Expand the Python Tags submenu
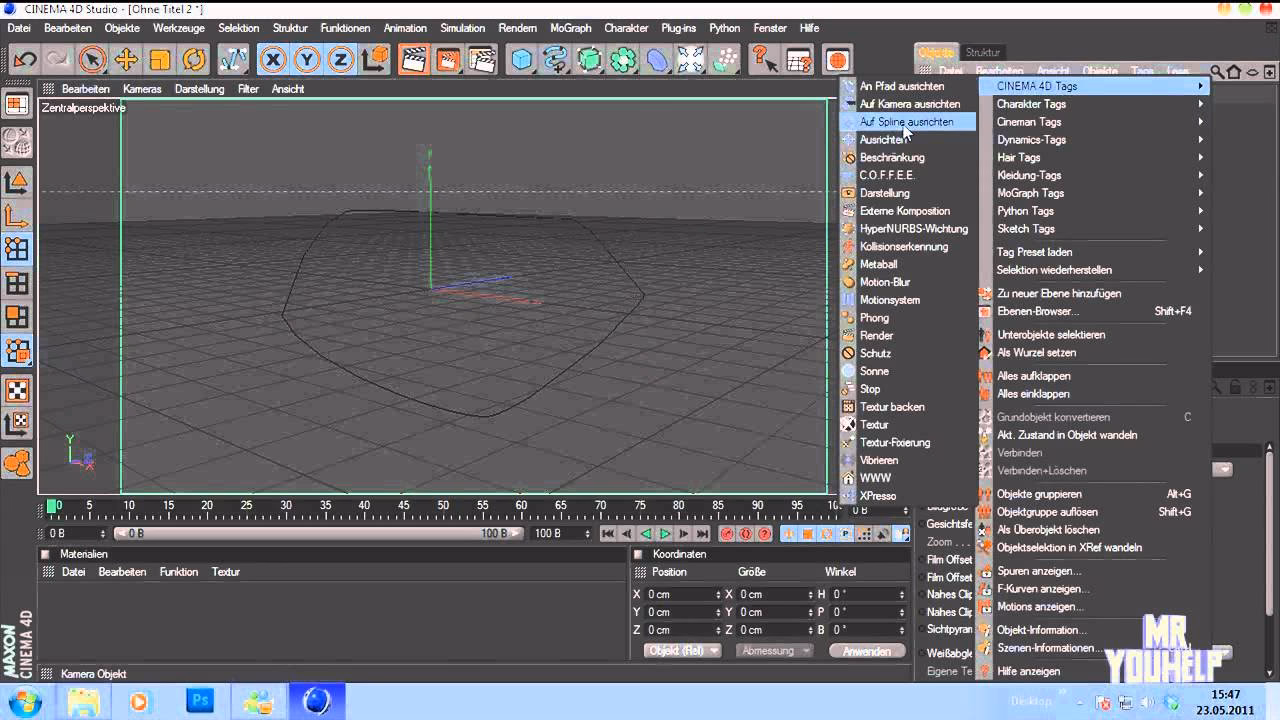Screen dimensions: 1280x720 coord(1095,211)
